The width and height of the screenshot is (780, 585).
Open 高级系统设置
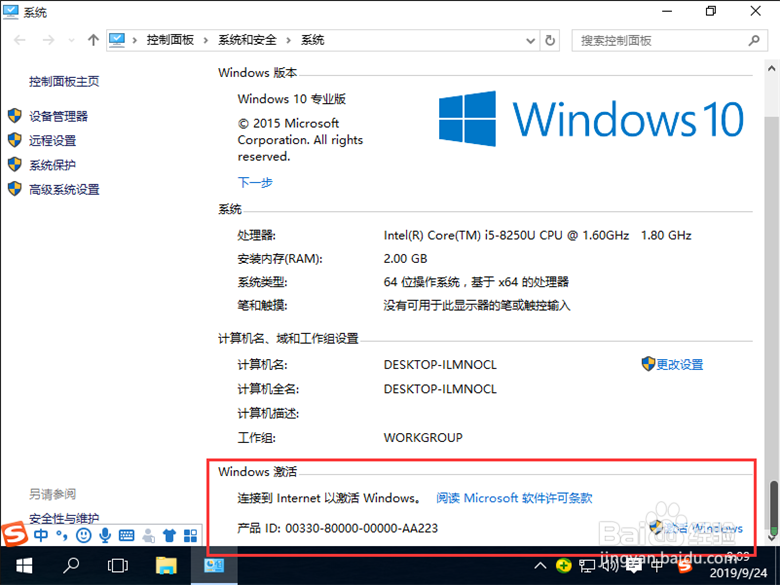click(x=64, y=190)
